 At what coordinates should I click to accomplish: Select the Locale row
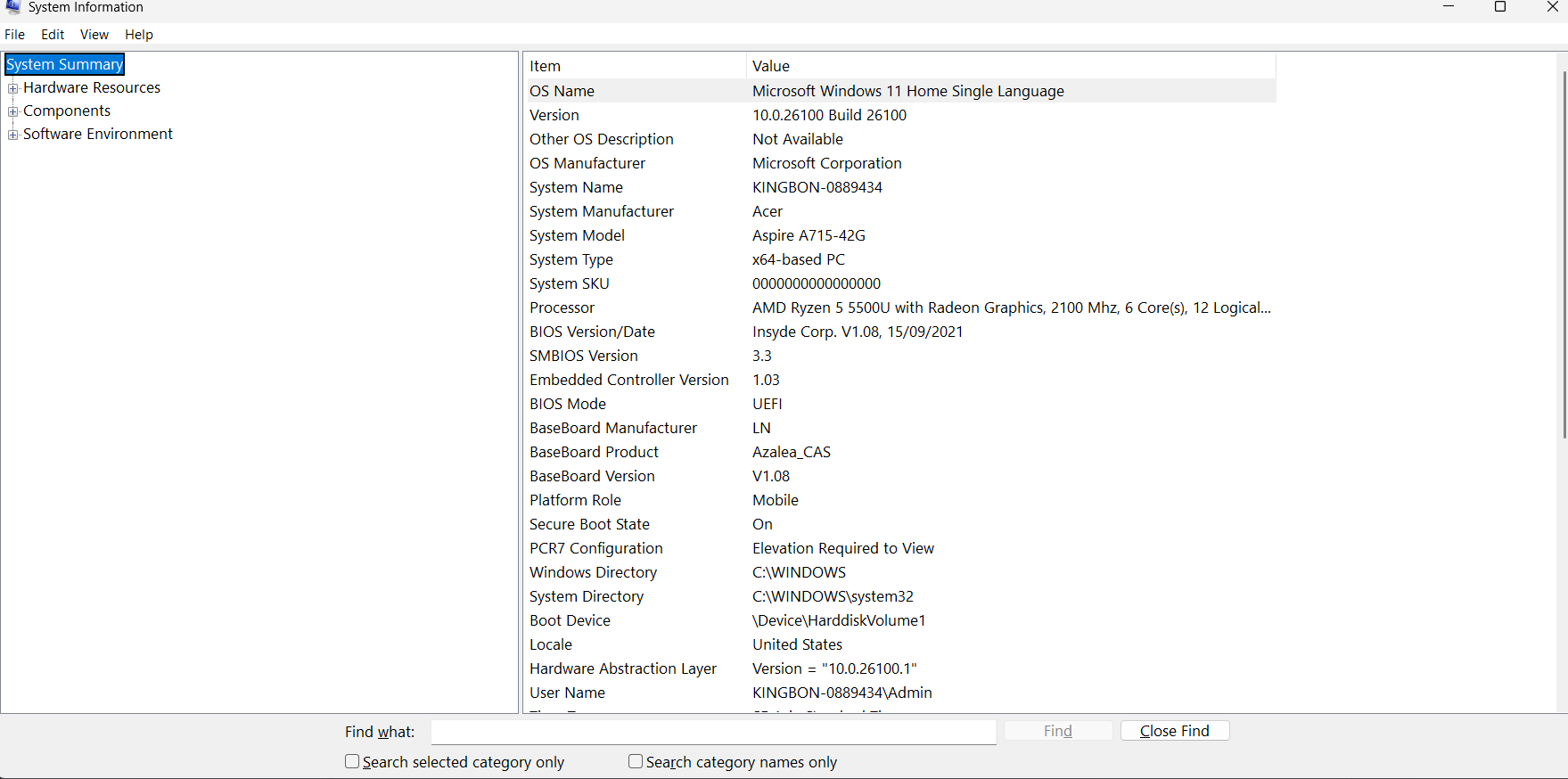901,644
